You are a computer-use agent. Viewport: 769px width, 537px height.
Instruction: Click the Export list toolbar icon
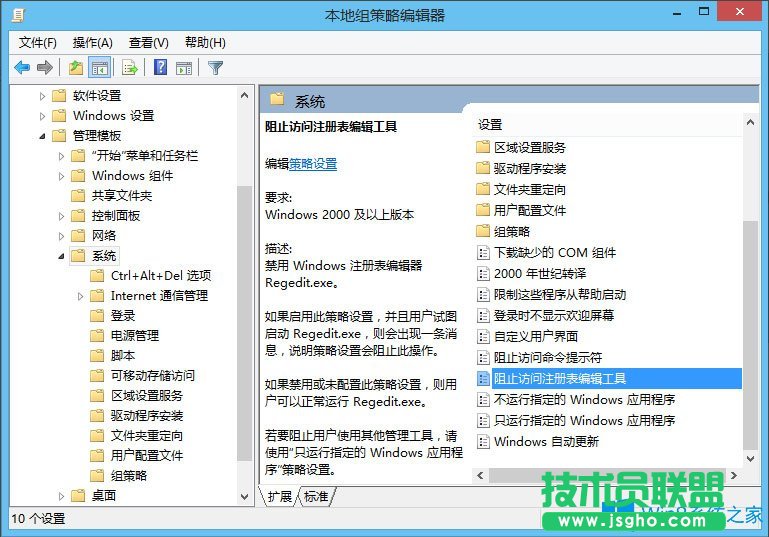point(130,67)
